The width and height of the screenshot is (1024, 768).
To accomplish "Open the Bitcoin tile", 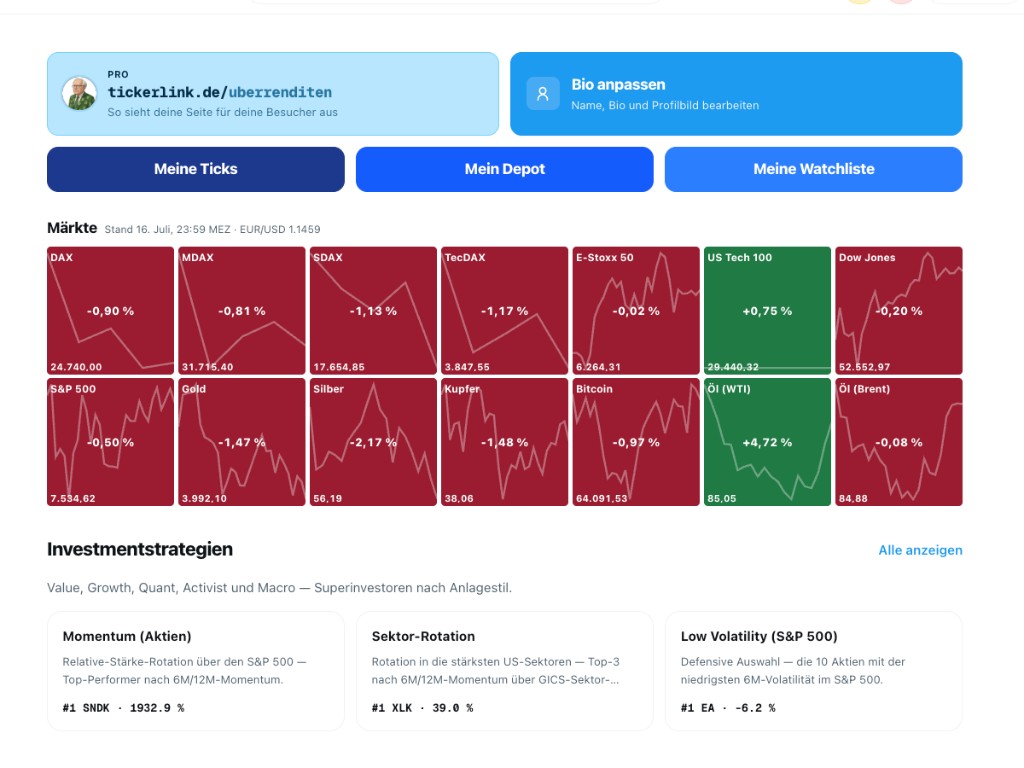I will coord(636,442).
